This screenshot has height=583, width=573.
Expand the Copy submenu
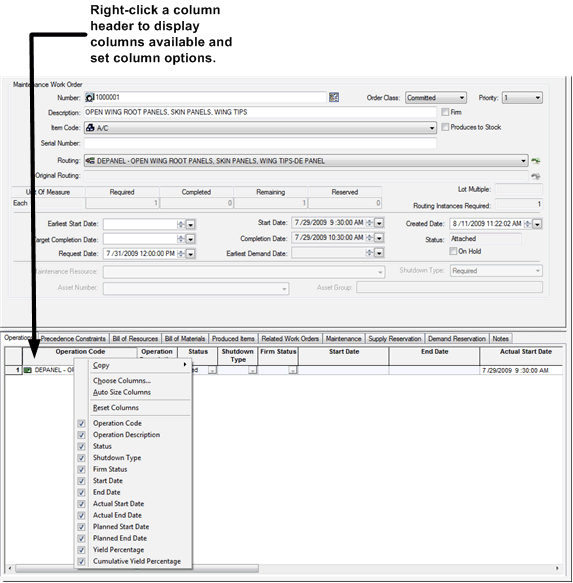(141, 365)
